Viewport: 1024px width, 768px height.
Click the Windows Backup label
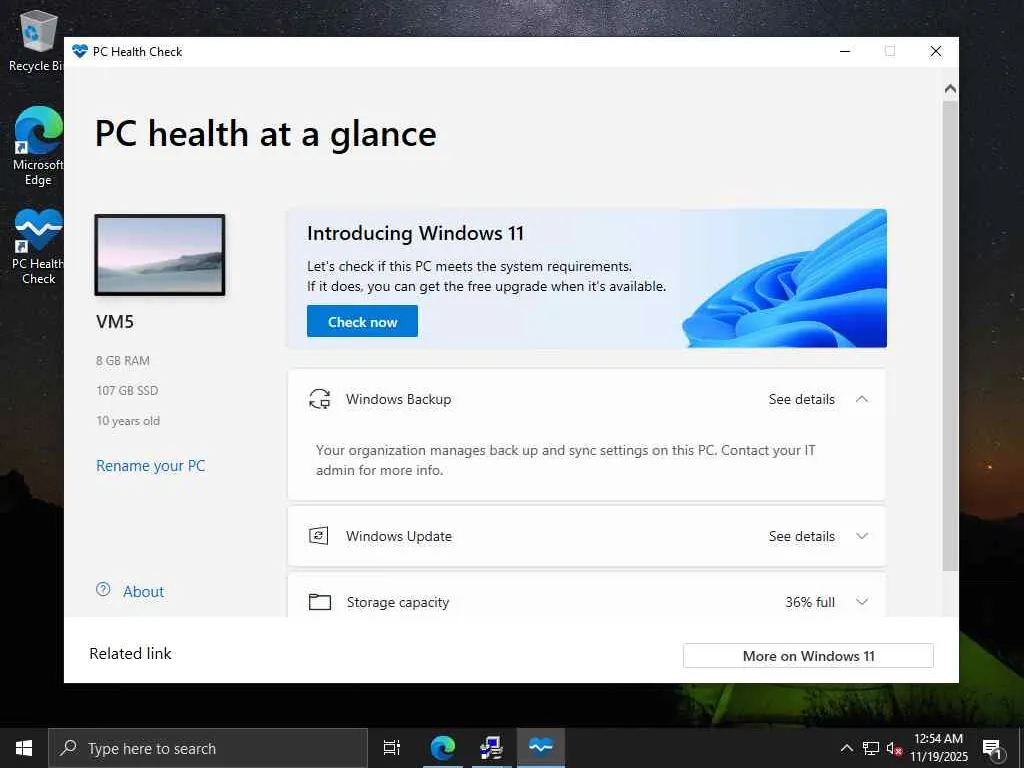pos(398,399)
